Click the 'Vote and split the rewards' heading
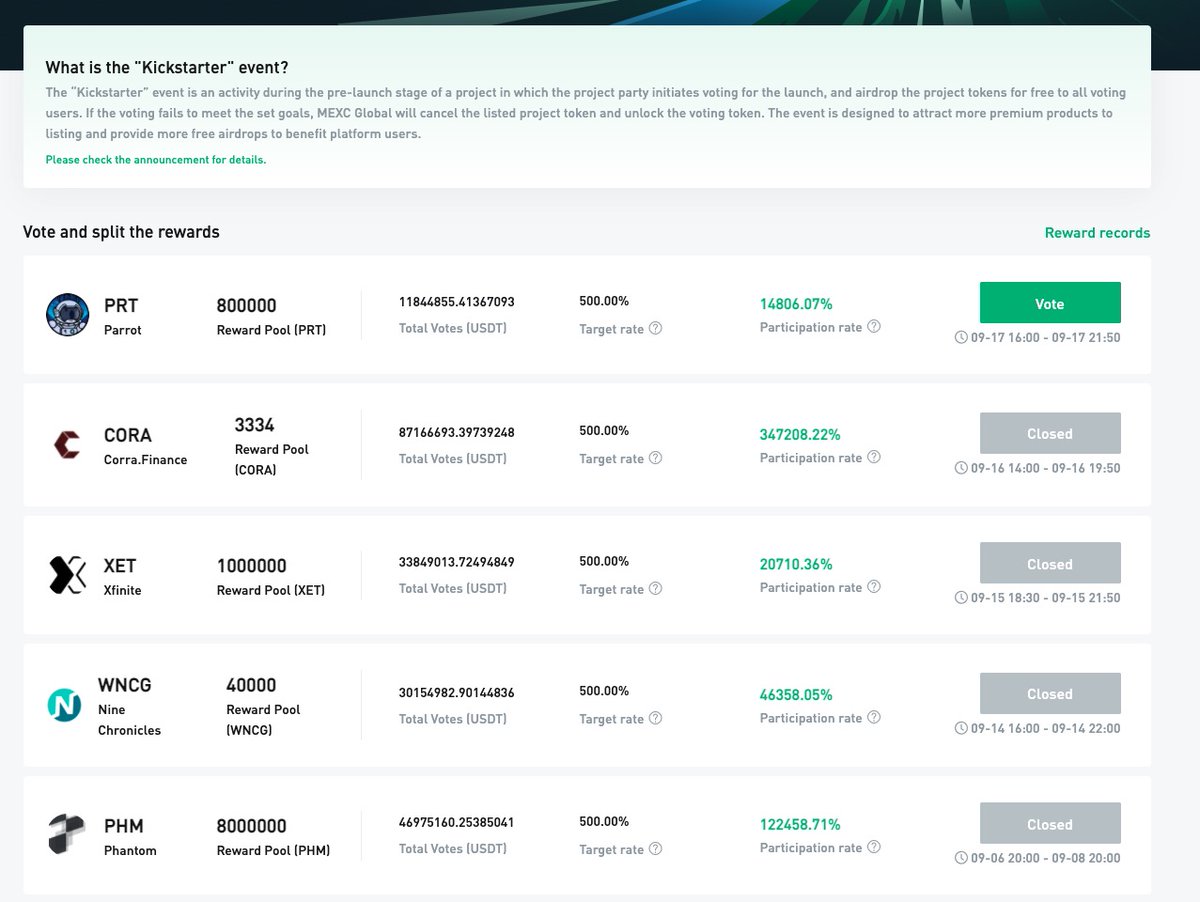This screenshot has height=902, width=1200. click(121, 232)
